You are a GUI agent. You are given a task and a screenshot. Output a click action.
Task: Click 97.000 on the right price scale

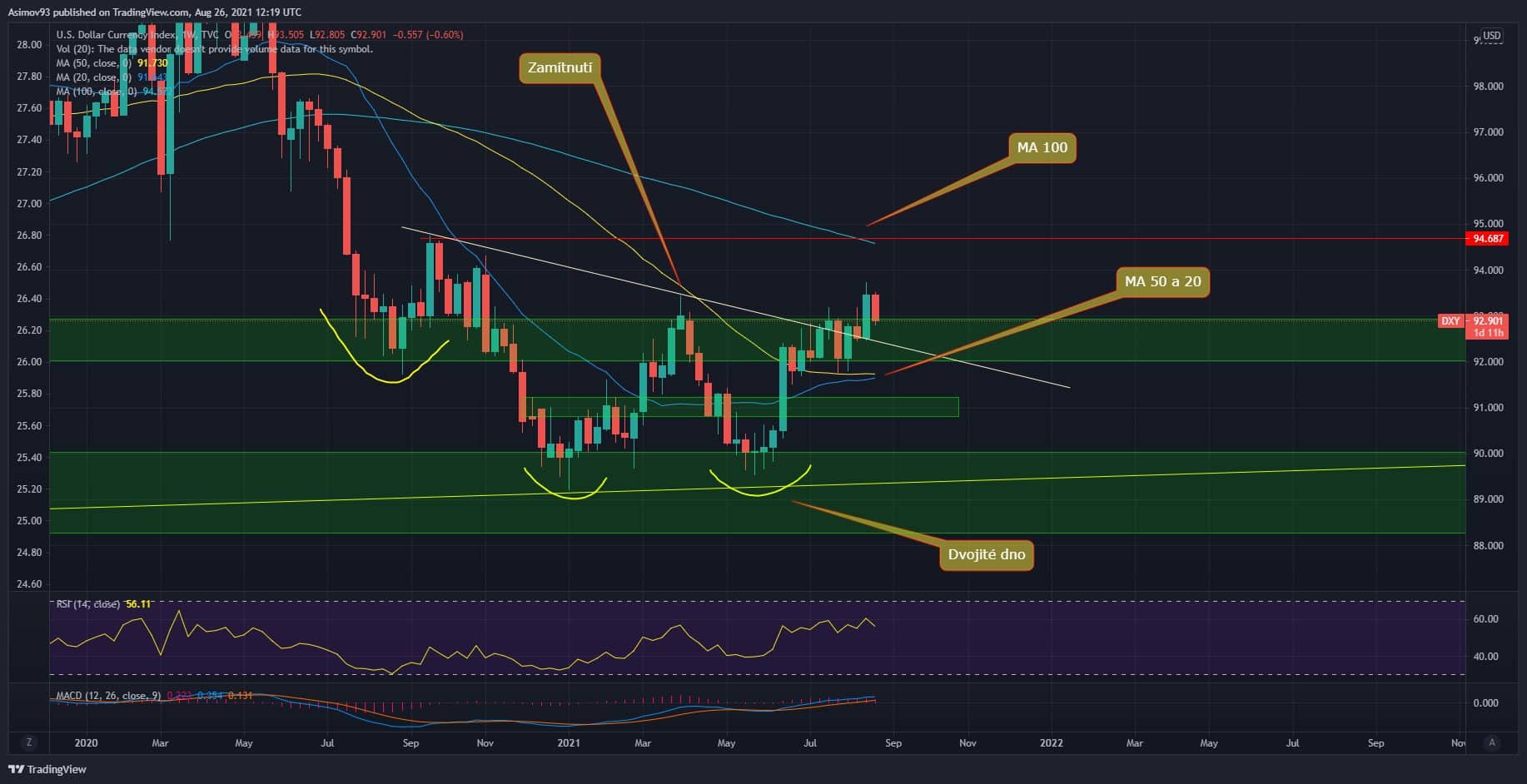tap(1488, 132)
